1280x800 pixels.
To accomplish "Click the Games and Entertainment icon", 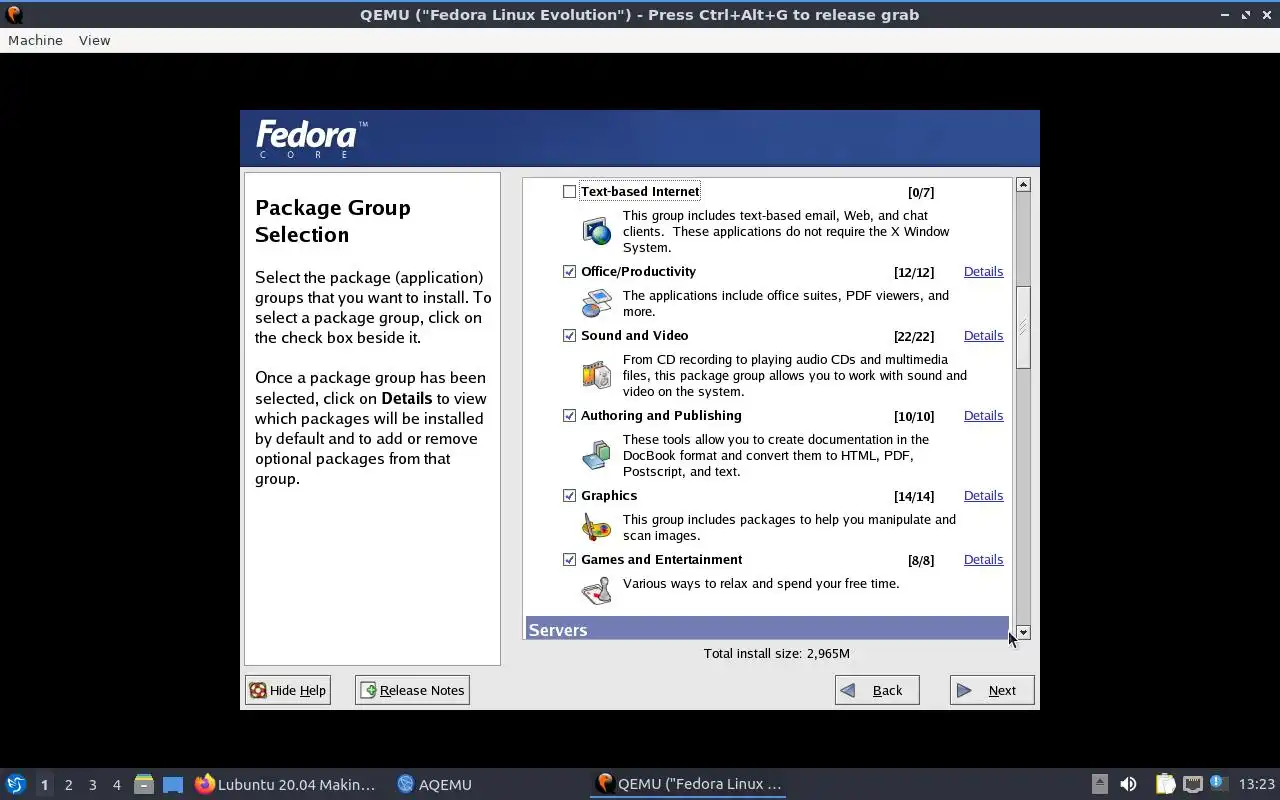I will (x=597, y=591).
